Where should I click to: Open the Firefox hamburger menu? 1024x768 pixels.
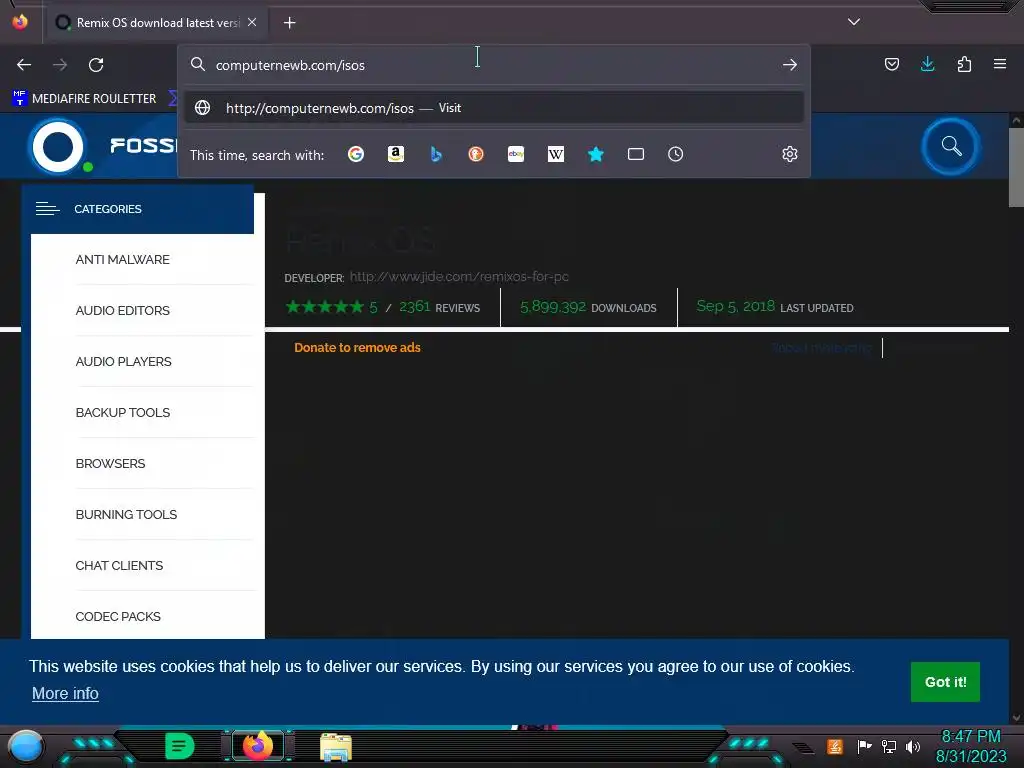pos(1000,64)
